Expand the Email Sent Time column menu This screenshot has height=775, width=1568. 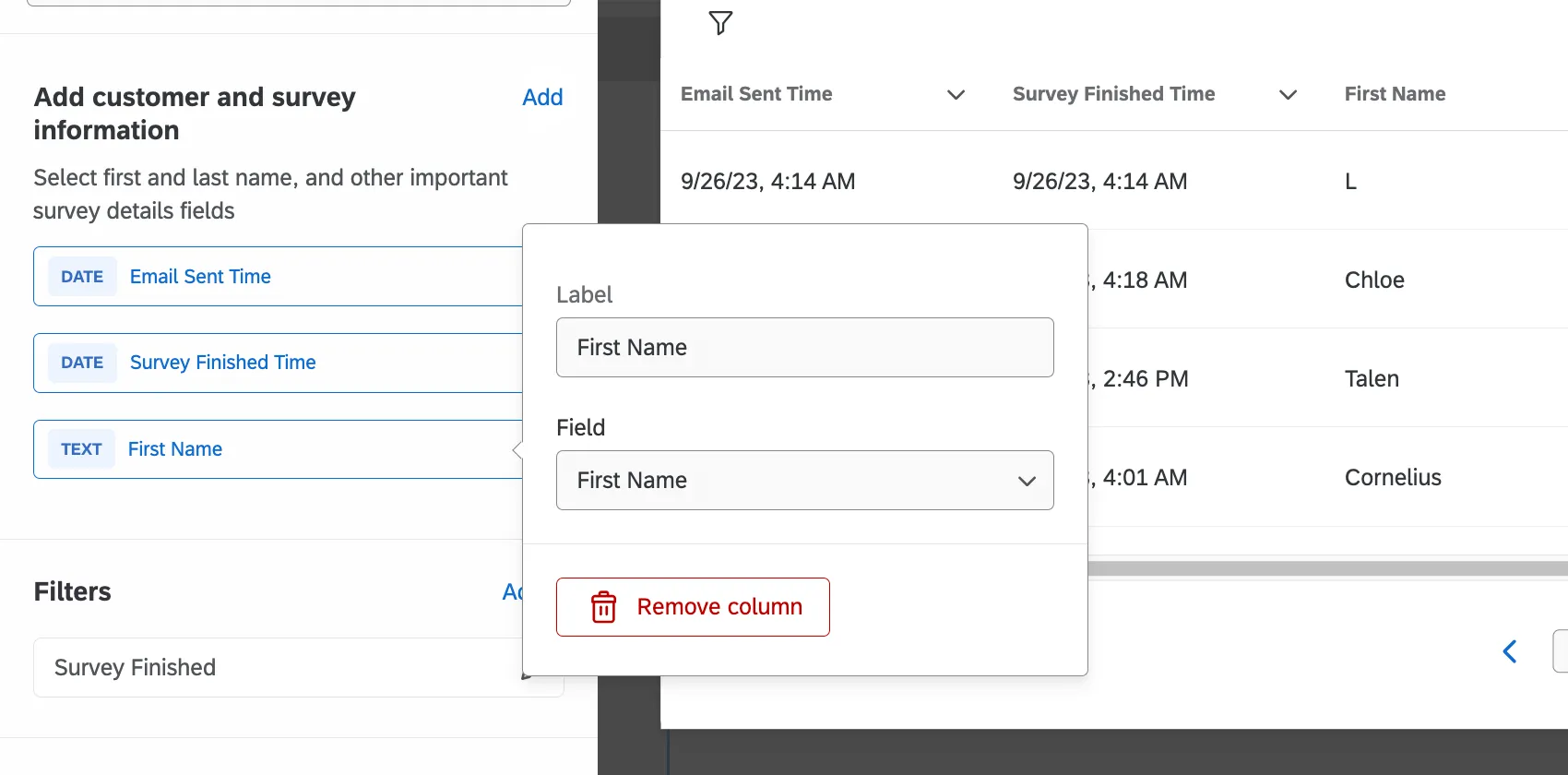coord(956,94)
